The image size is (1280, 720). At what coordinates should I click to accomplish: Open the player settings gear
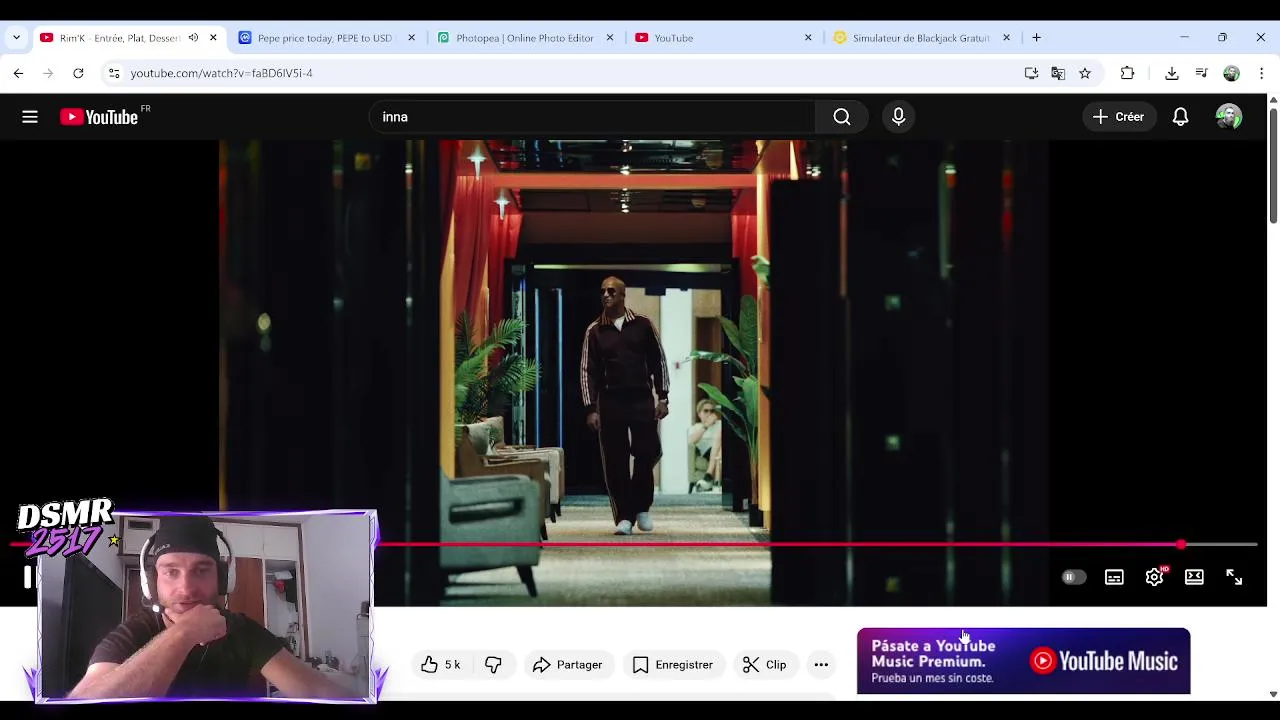pyautogui.click(x=1154, y=577)
